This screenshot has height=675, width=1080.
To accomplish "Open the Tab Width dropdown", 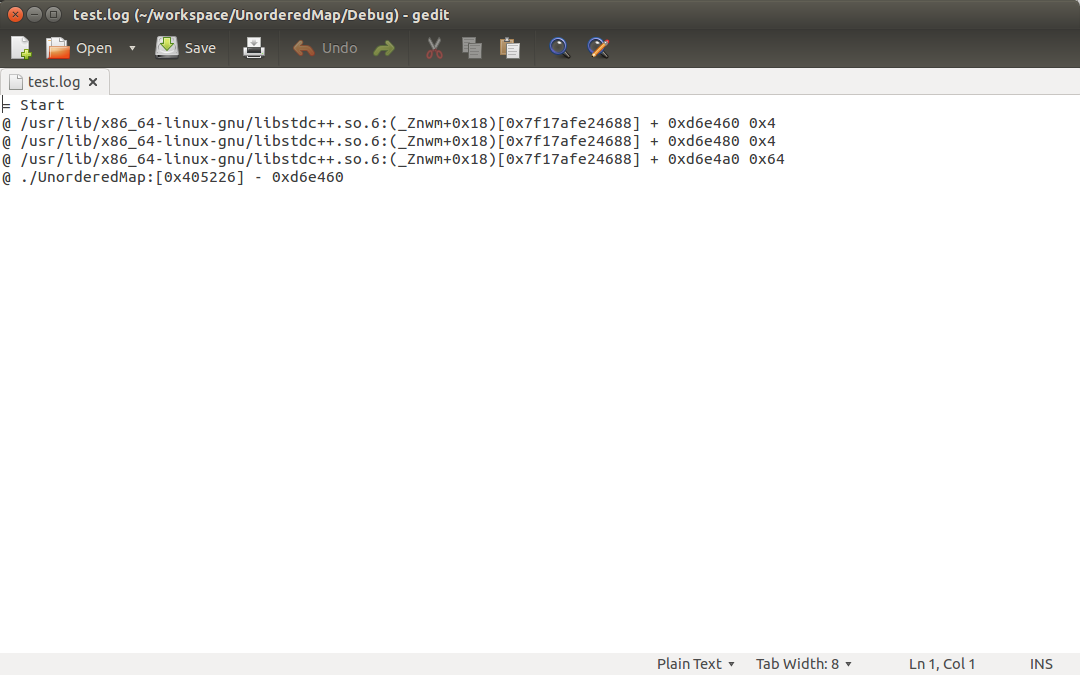I will tap(804, 664).
